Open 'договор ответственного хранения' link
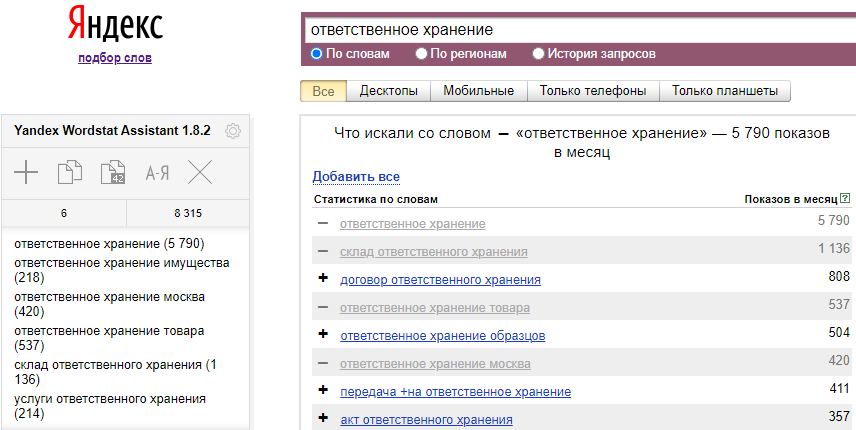Image resolution: width=856 pixels, height=430 pixels. [441, 280]
